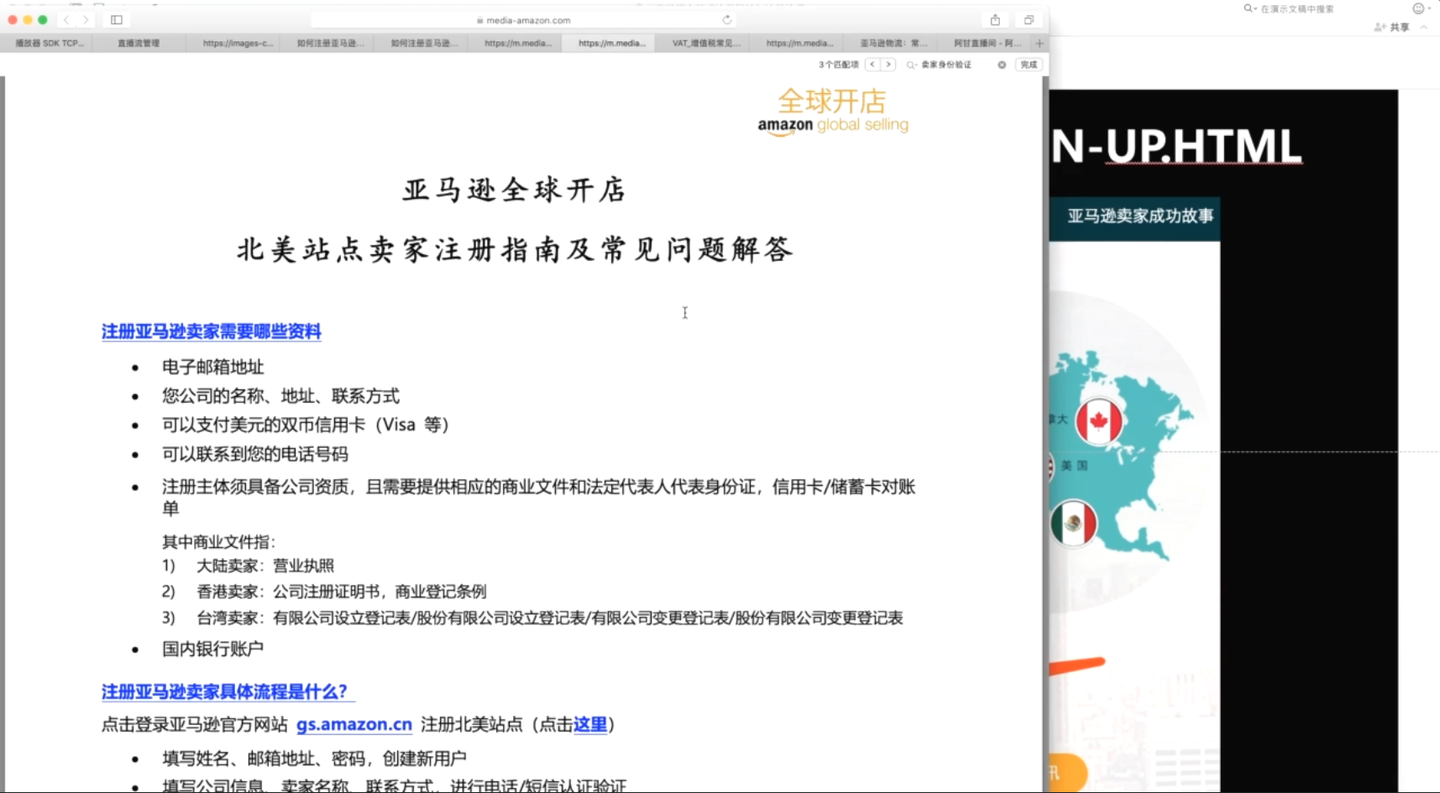Click the 国内银行账户 bullet
This screenshot has height=793, width=1440.
[213, 649]
